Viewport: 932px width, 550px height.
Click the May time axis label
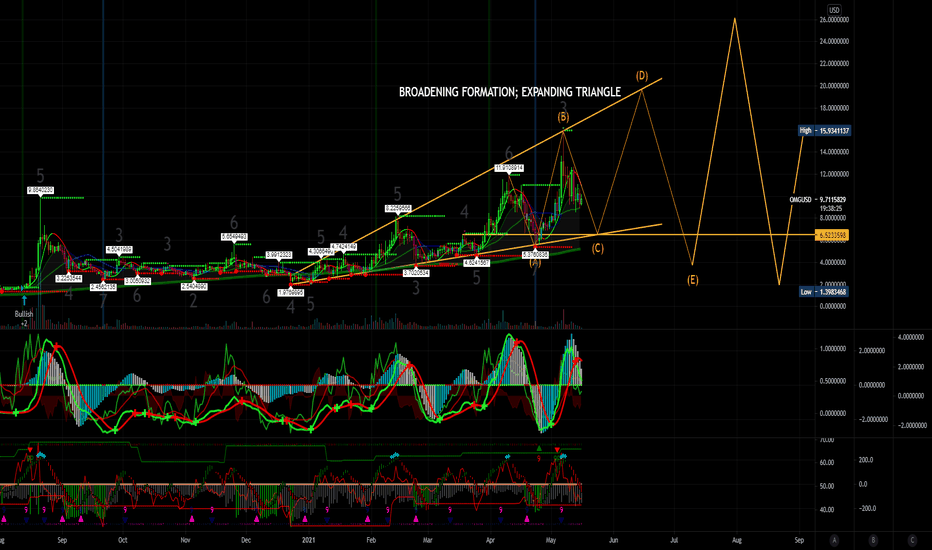[551, 540]
